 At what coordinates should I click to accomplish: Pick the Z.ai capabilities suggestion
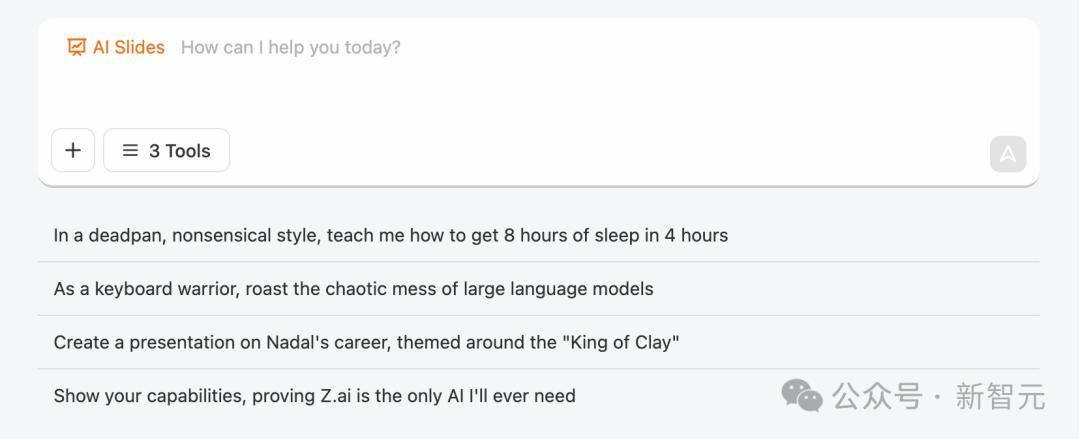click(x=539, y=396)
